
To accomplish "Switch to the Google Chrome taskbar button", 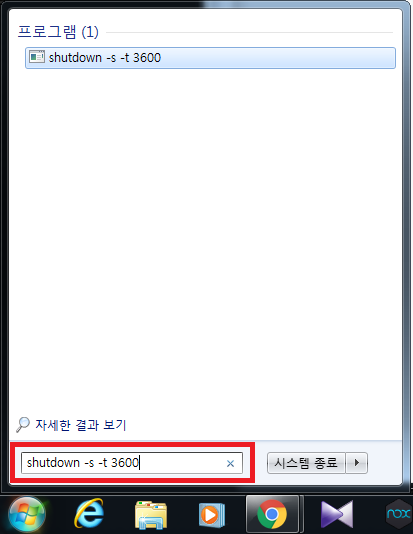I will [x=272, y=514].
